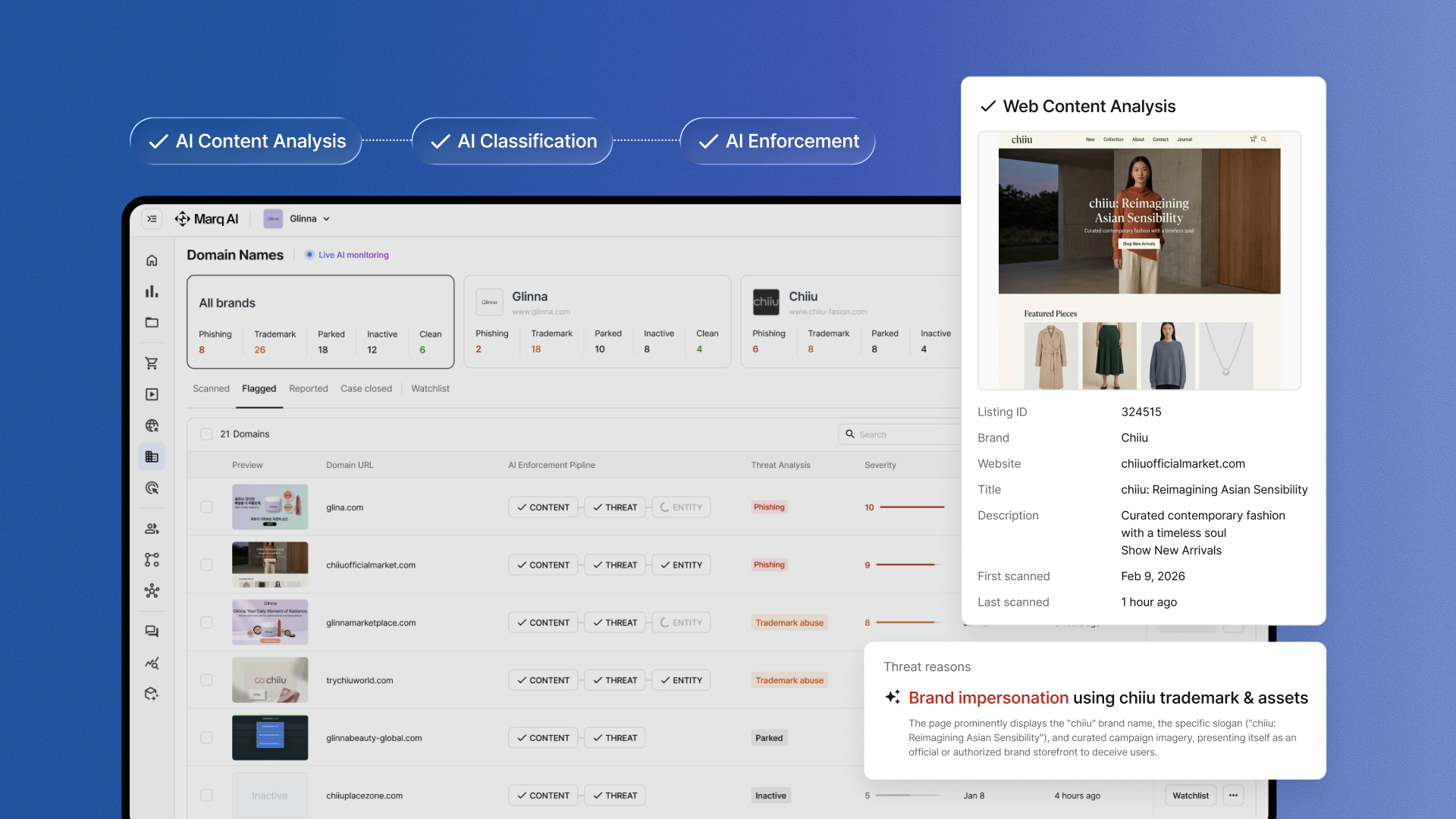The image size is (1456, 819).
Task: Click the Marq AI logo
Action: pyautogui.click(x=206, y=219)
